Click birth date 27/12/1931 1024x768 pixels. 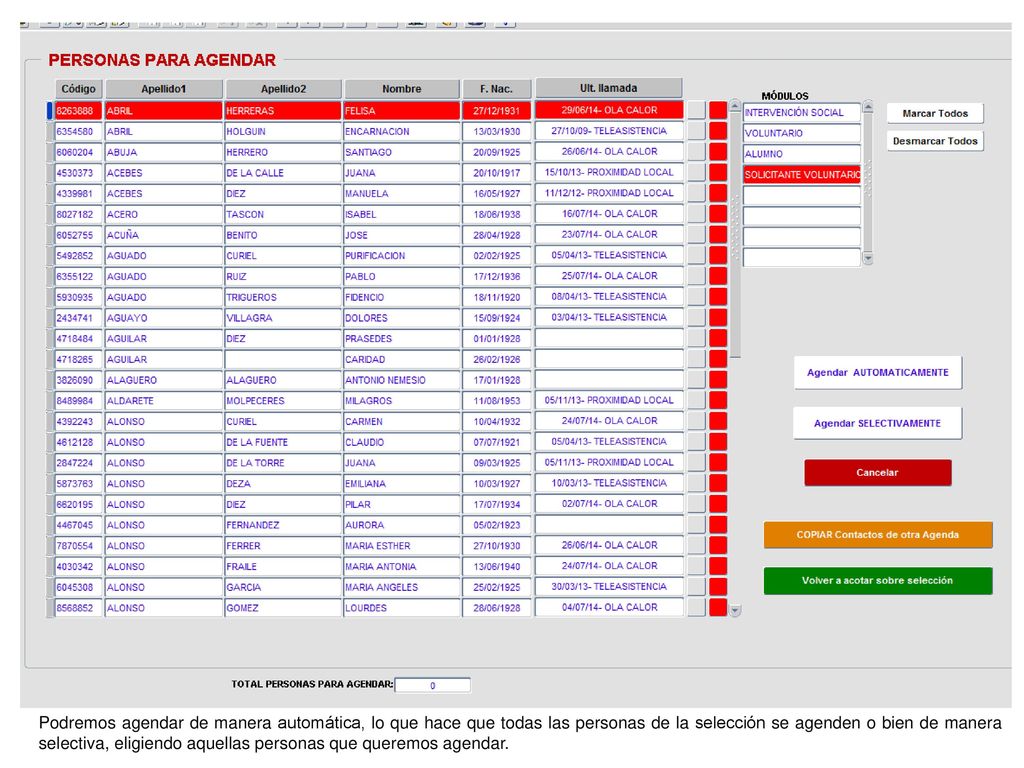click(x=496, y=110)
